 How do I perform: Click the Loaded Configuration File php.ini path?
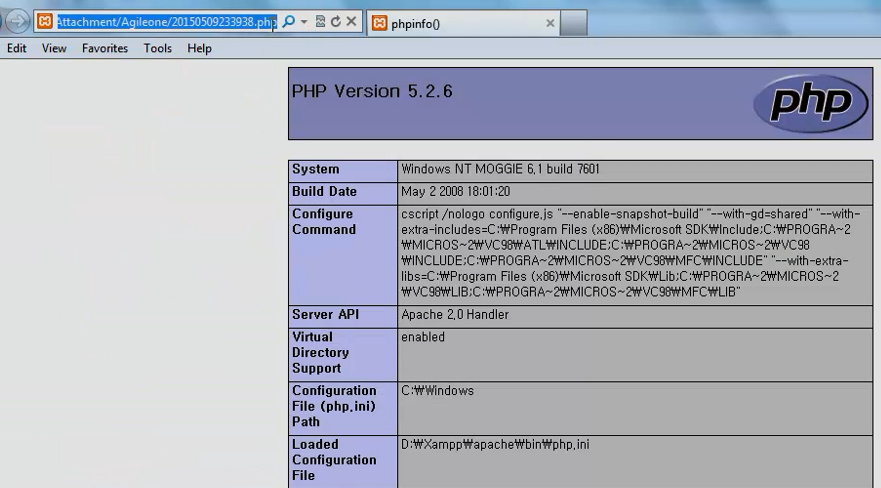495,445
